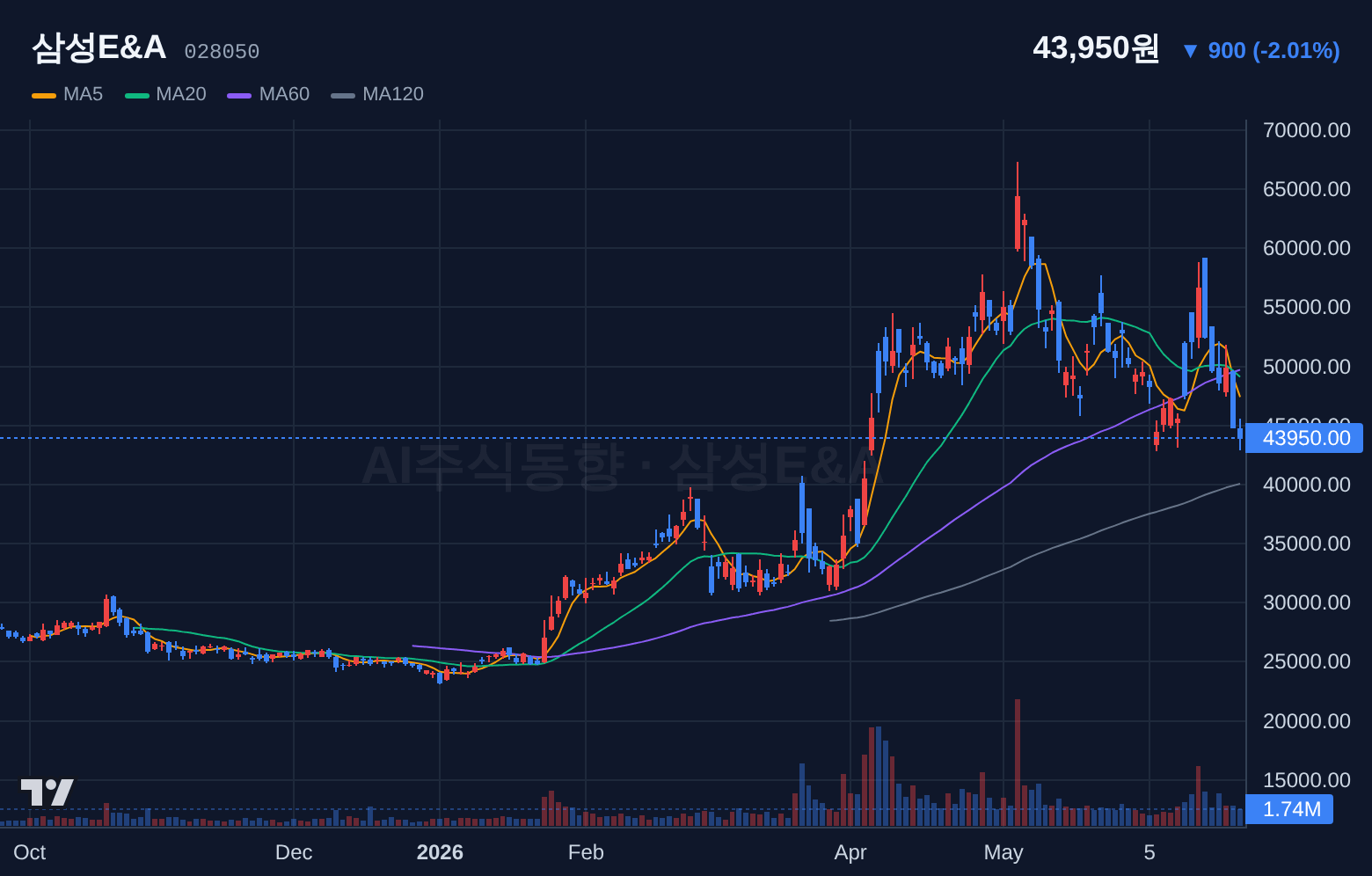Click the 55000.00 price axis label

[x=1306, y=307]
